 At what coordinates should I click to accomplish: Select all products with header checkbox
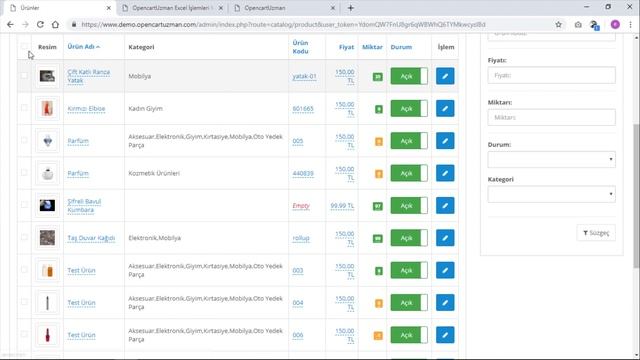[24, 47]
